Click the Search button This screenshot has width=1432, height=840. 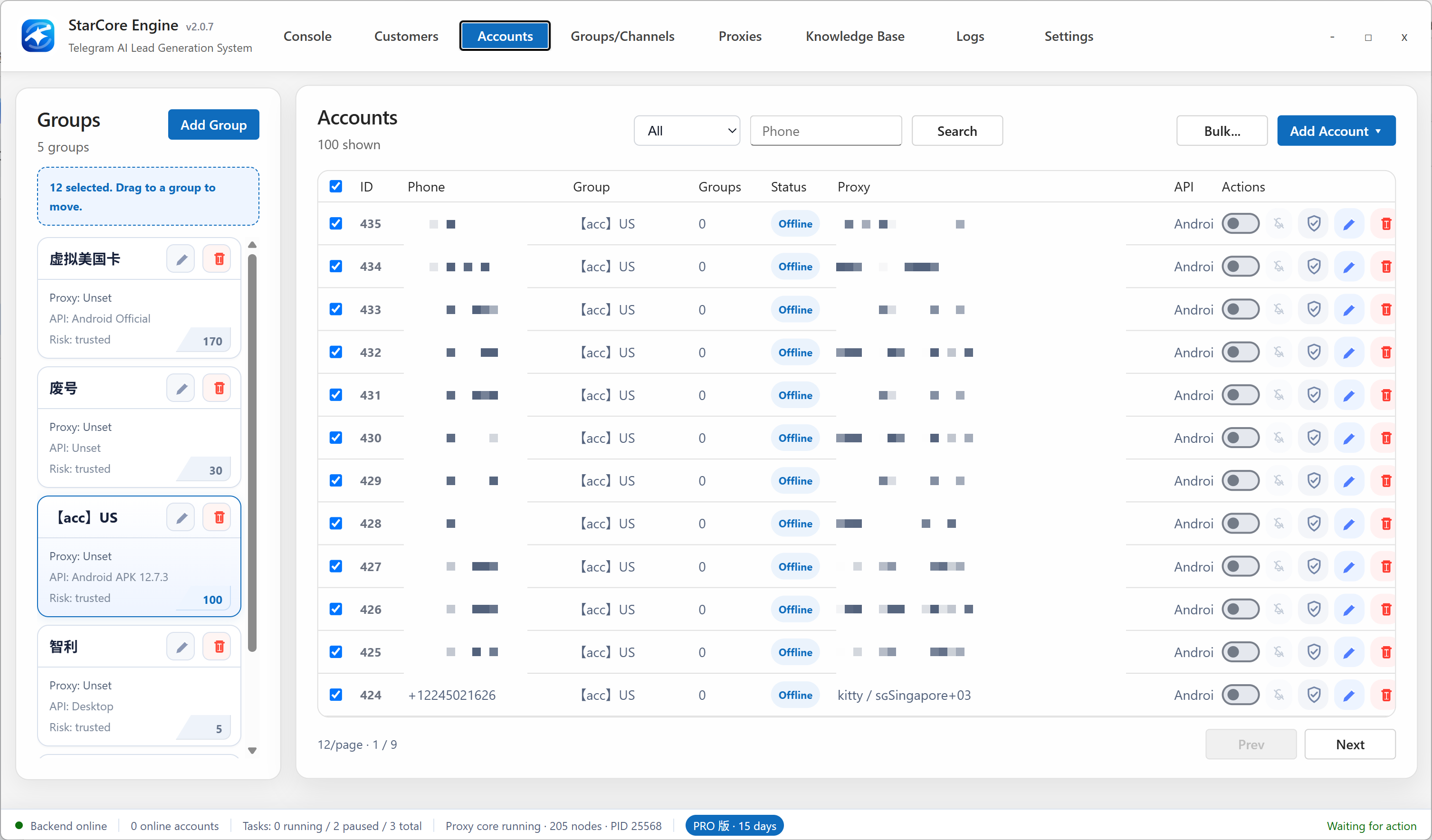tap(957, 131)
